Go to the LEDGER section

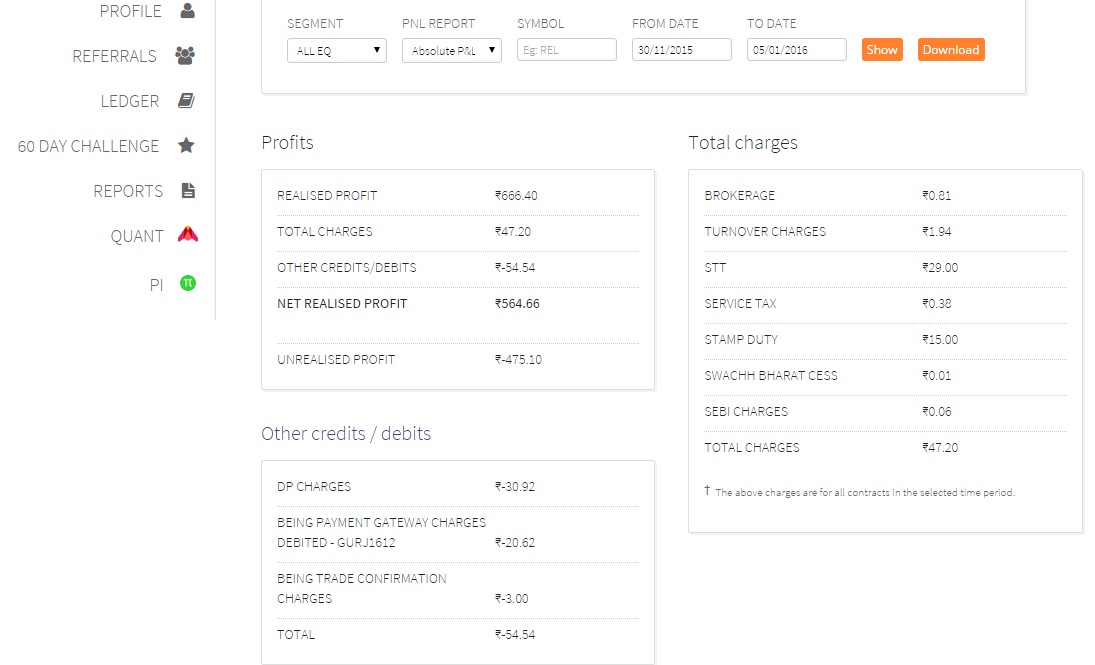click(x=130, y=101)
